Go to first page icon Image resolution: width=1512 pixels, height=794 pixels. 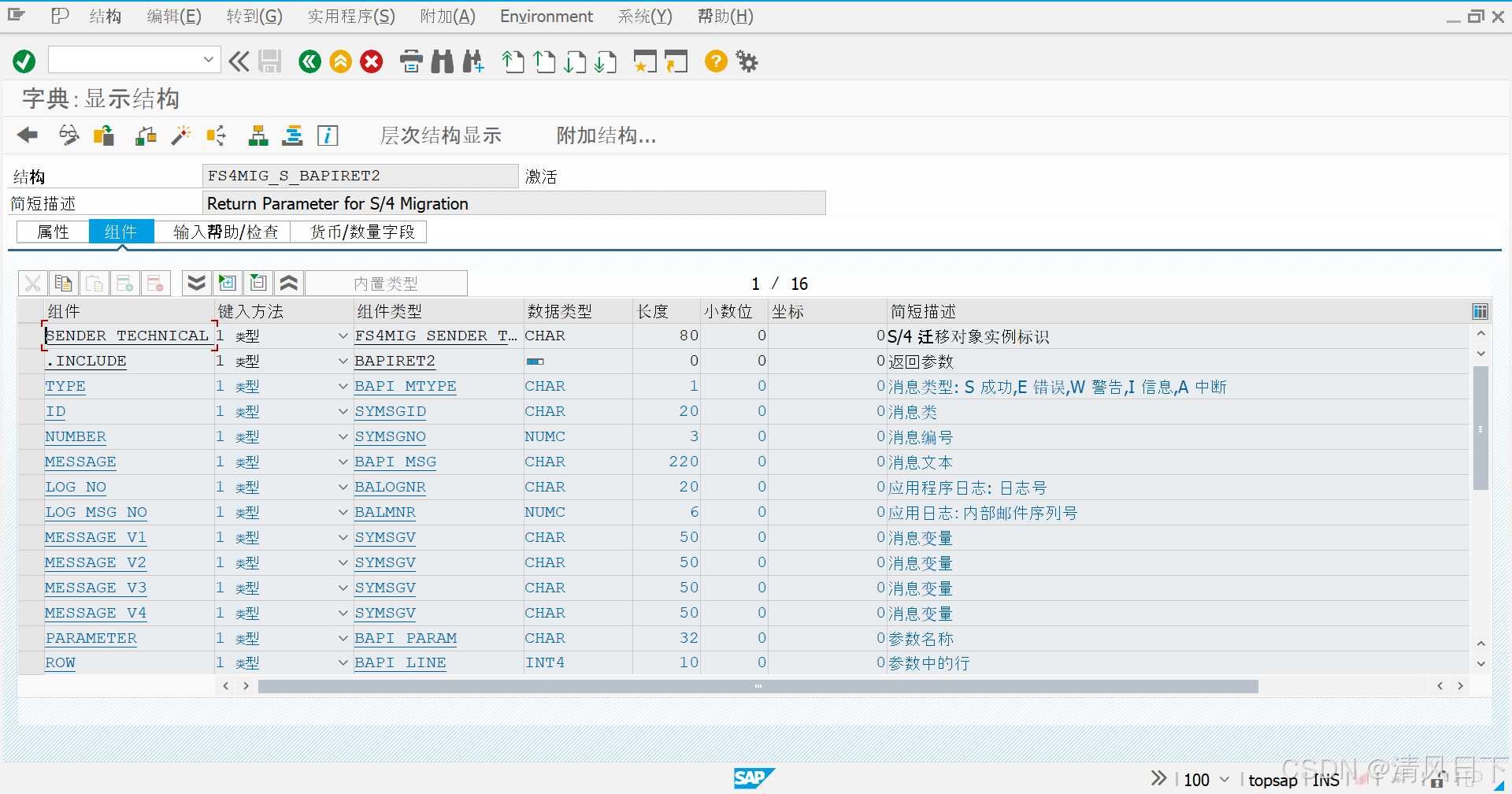pos(513,61)
